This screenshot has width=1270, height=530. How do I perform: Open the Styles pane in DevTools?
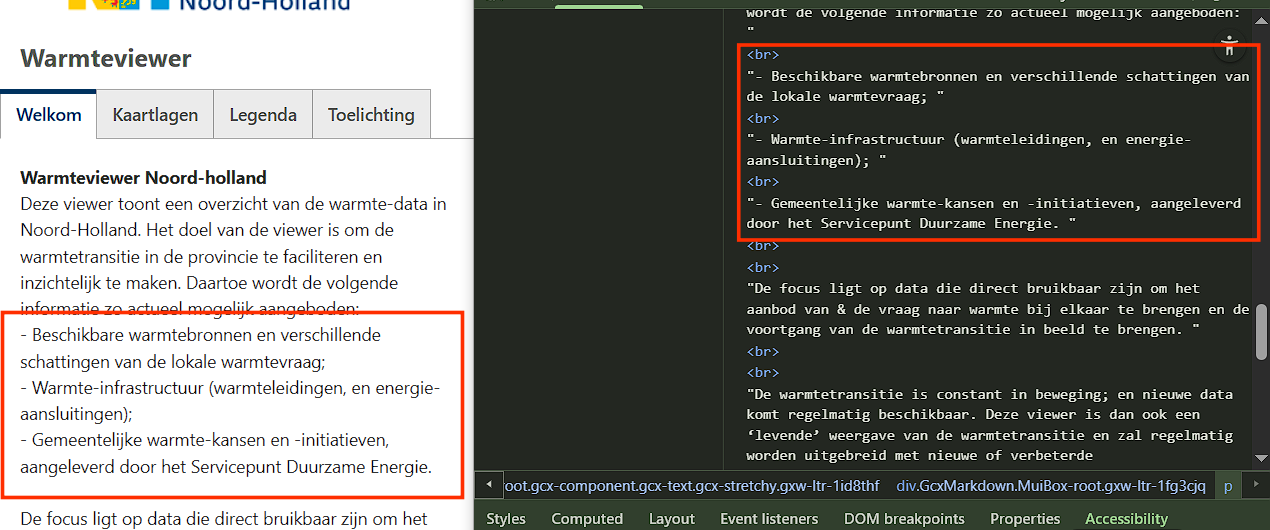point(506,518)
